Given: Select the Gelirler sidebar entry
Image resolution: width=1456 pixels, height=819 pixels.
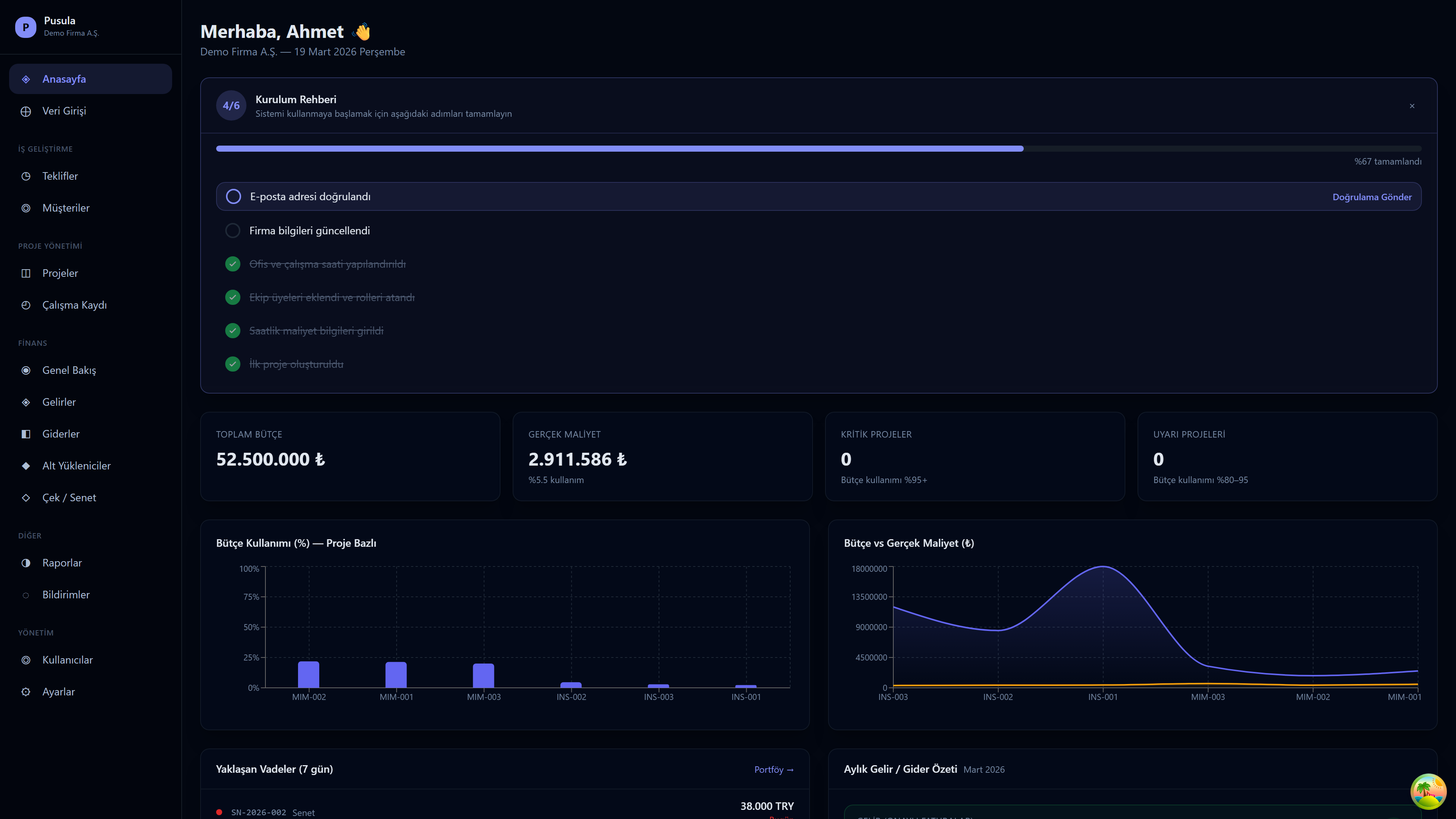Looking at the screenshot, I should [x=59, y=402].
